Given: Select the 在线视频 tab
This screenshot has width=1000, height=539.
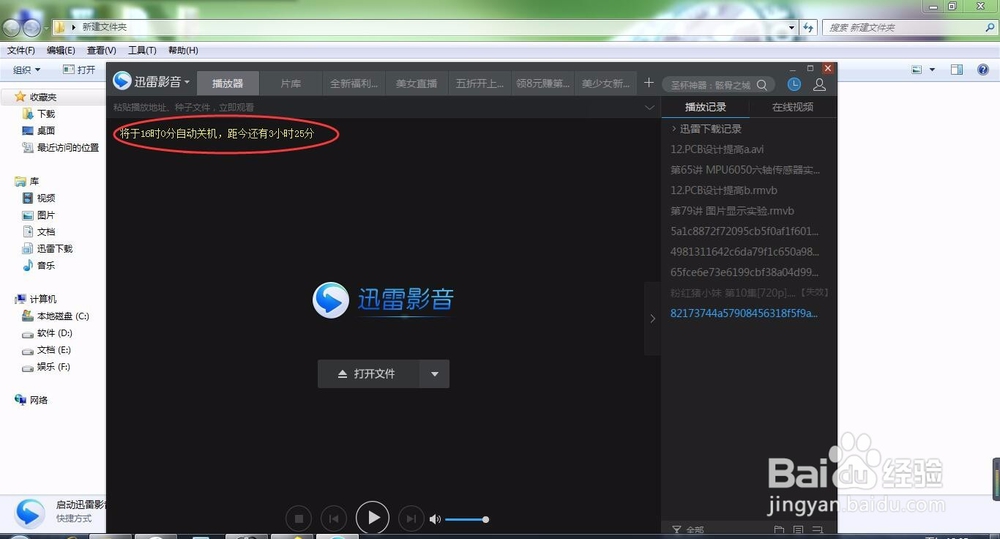Looking at the screenshot, I should 793,107.
